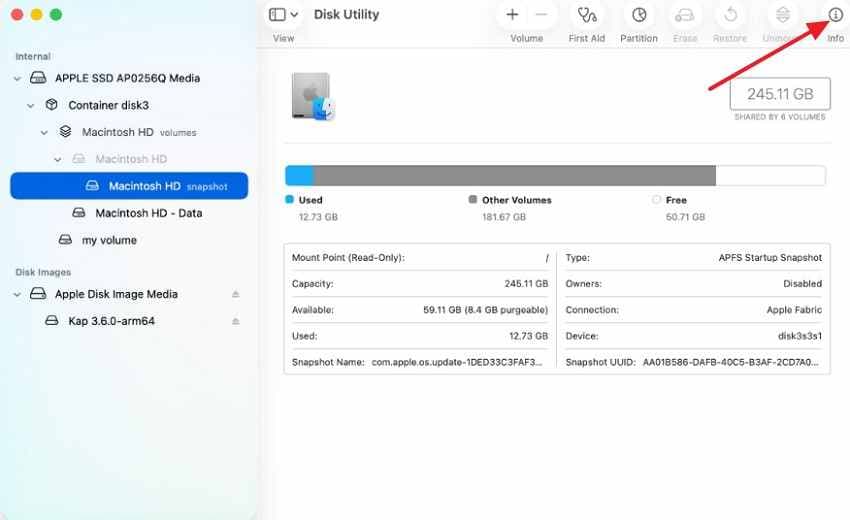This screenshot has height=520, width=850.
Task: Eject Kap 3.6.0-arm64 volume
Action: point(236,322)
